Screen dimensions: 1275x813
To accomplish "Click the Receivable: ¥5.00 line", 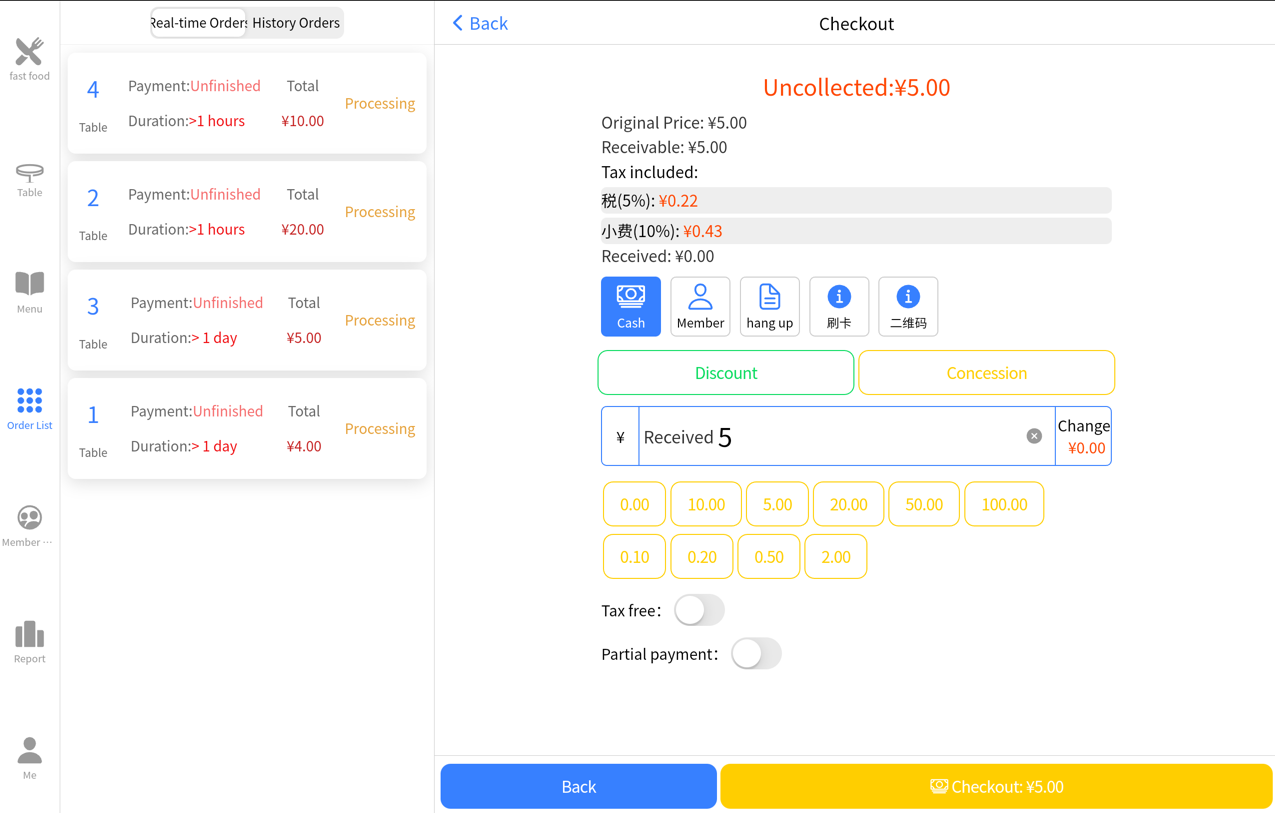I will coord(664,147).
